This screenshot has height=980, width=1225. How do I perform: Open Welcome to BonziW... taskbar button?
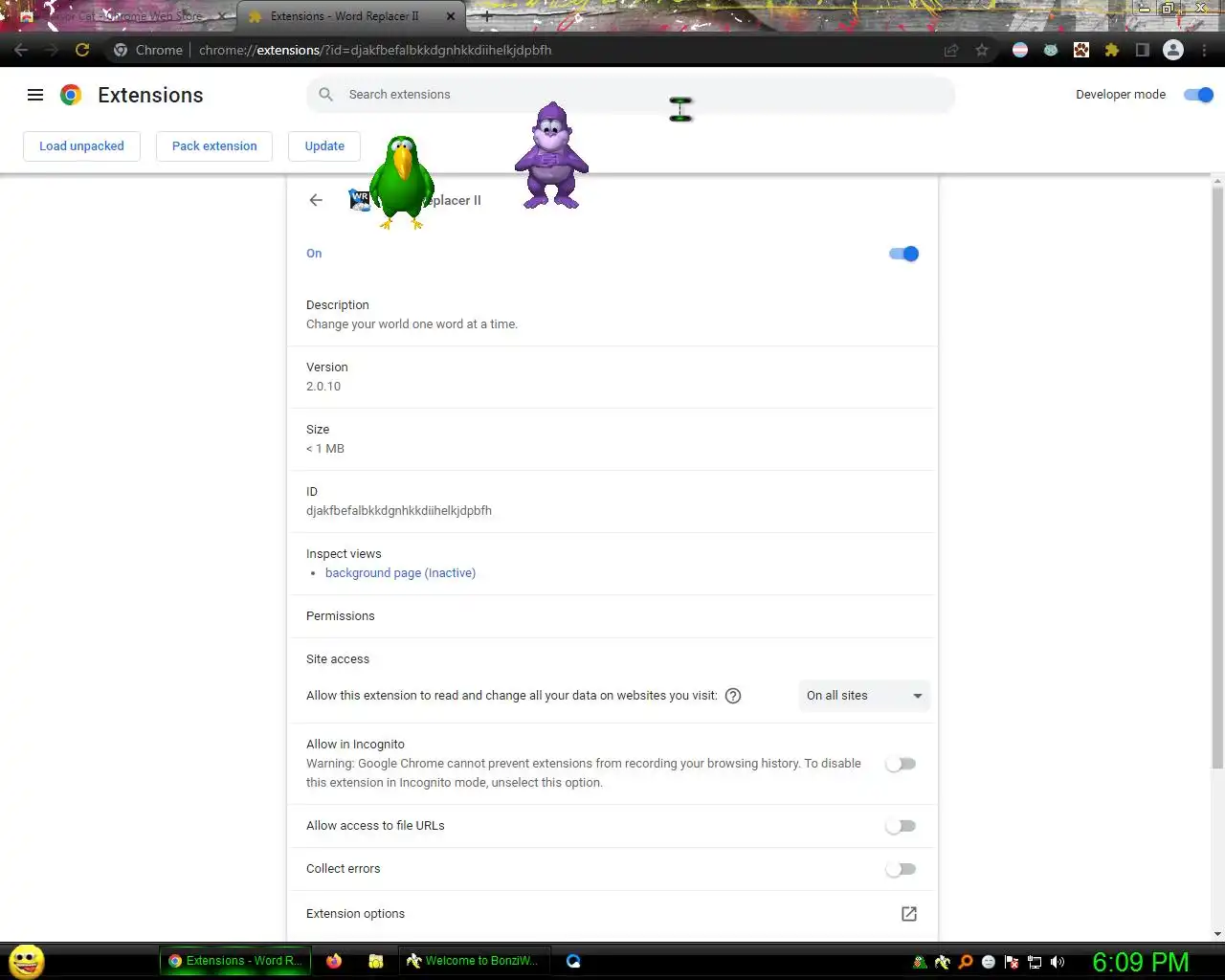click(x=473, y=961)
